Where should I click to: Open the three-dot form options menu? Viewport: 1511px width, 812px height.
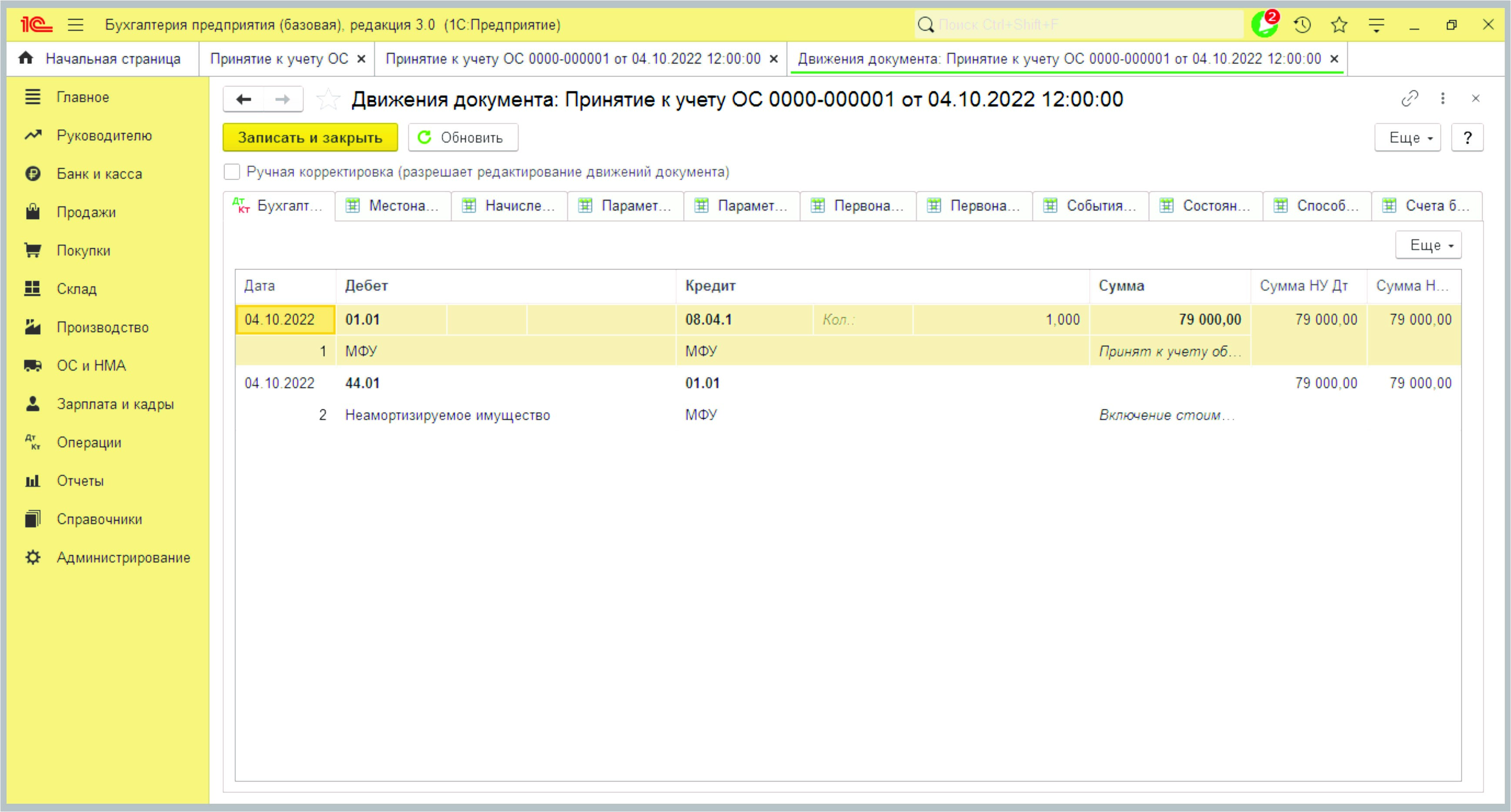pyautogui.click(x=1442, y=99)
